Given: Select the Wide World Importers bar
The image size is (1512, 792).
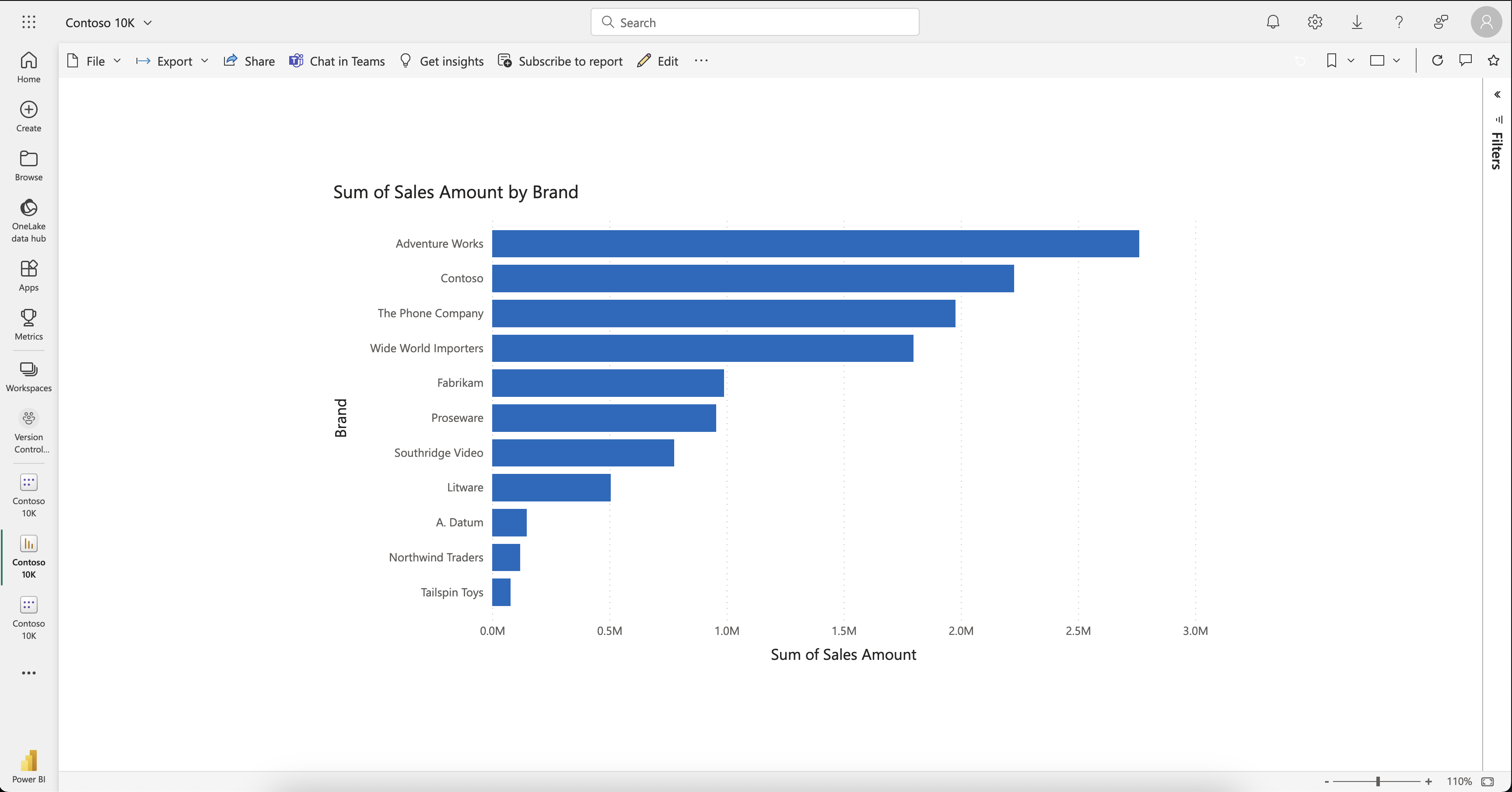Looking at the screenshot, I should 703,348.
